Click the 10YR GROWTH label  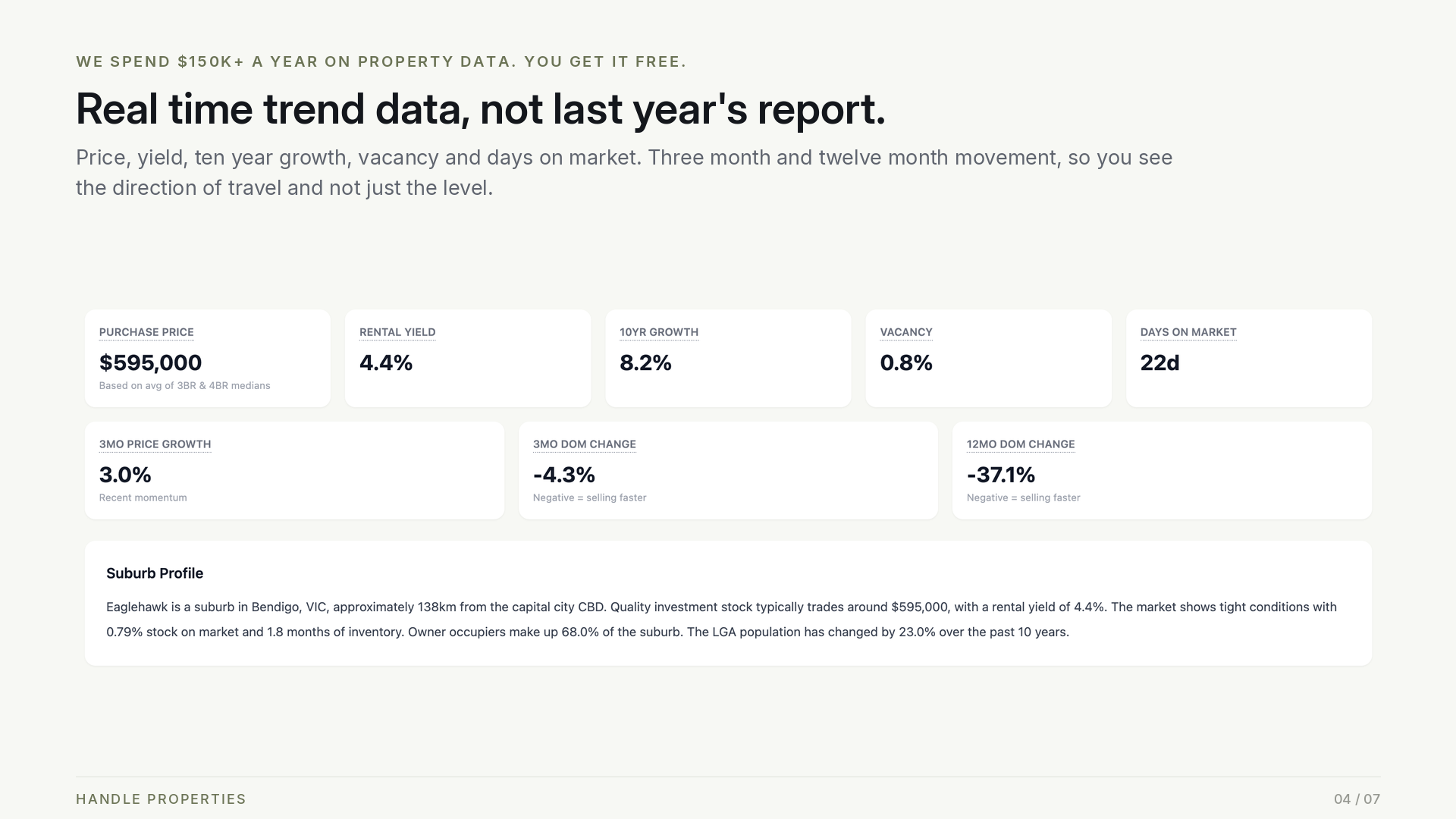click(659, 332)
